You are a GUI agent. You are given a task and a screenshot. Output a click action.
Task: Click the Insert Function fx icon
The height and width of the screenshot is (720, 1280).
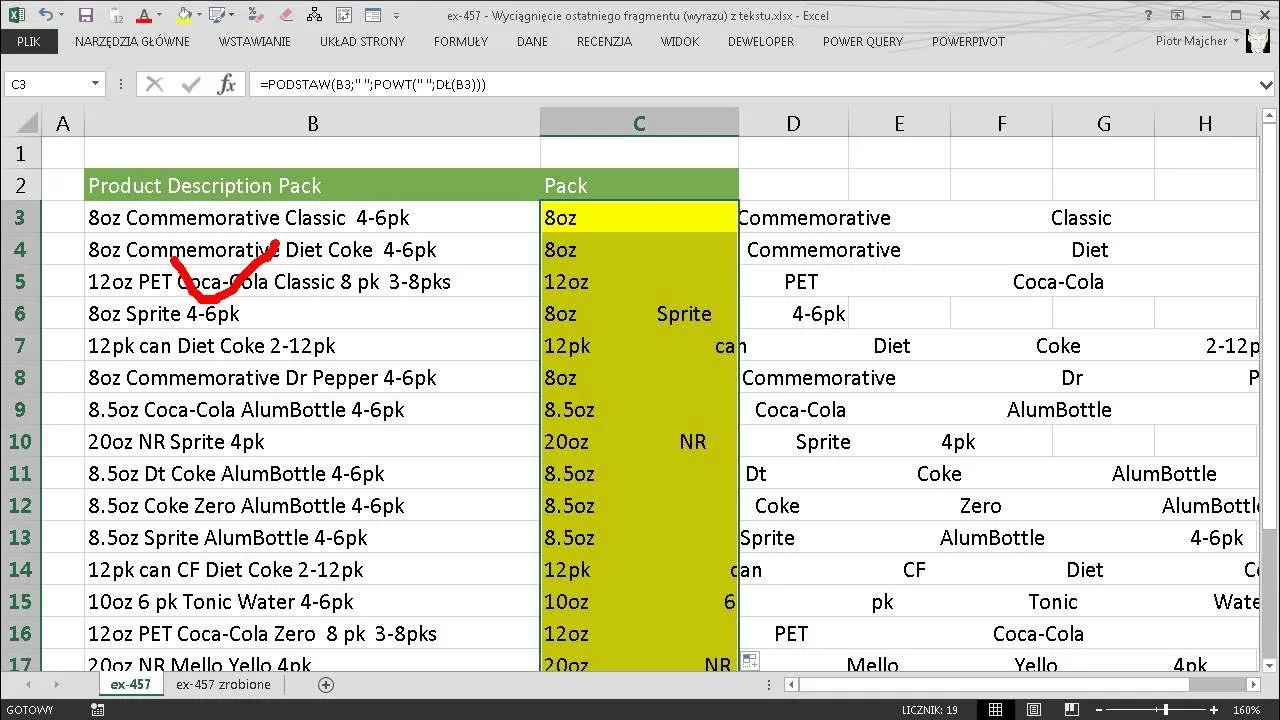click(x=226, y=84)
